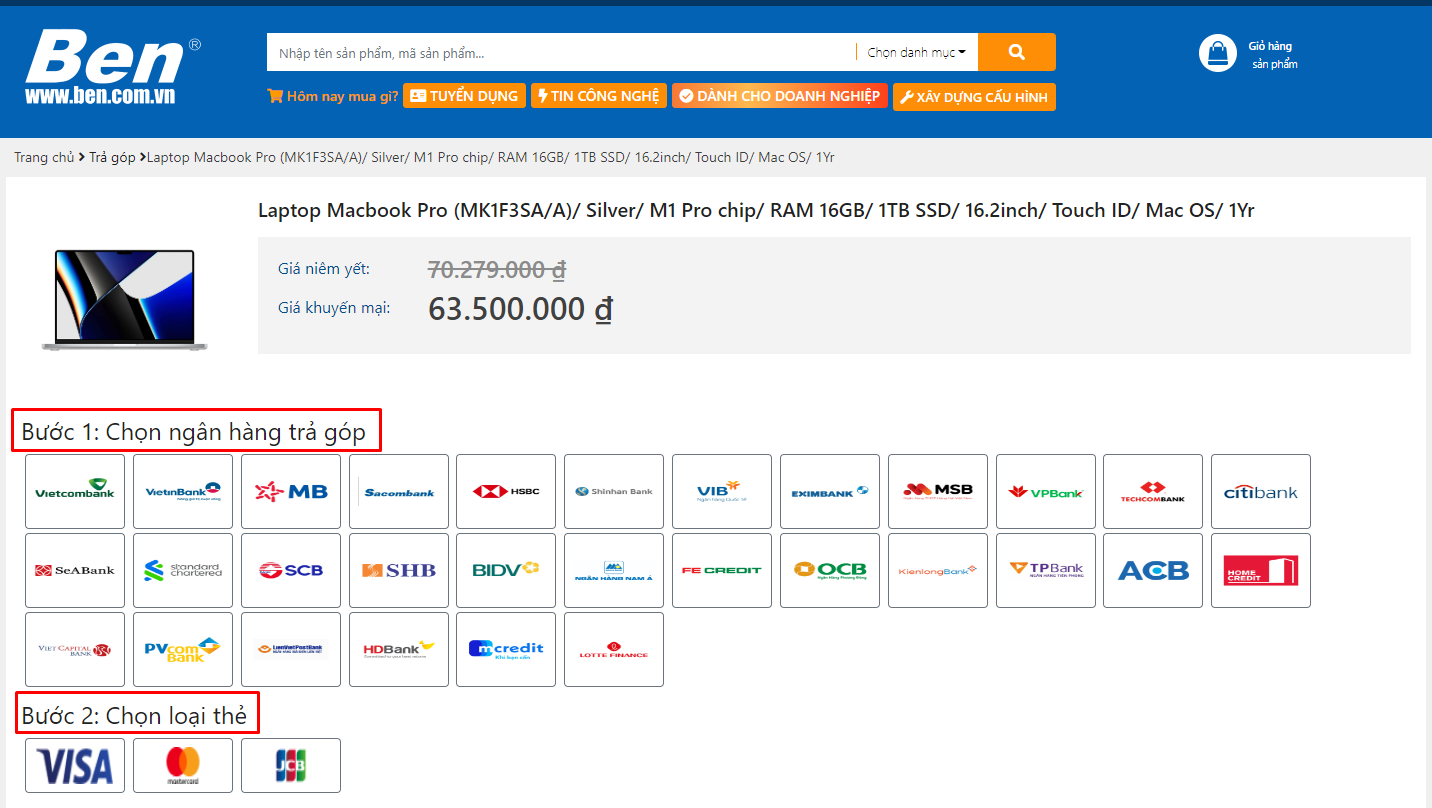Select the BIDV bank logo
1432x808 pixels.
[506, 570]
